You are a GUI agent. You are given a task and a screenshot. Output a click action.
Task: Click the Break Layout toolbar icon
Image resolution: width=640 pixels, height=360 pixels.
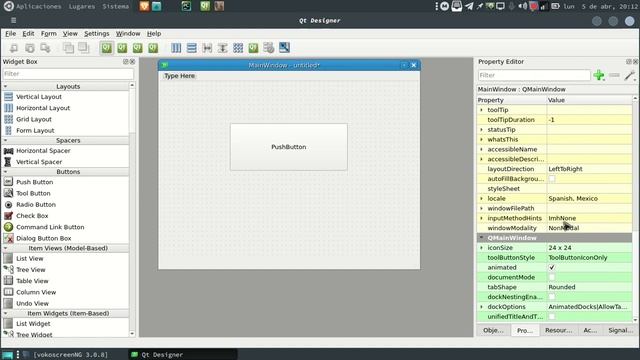pos(269,48)
